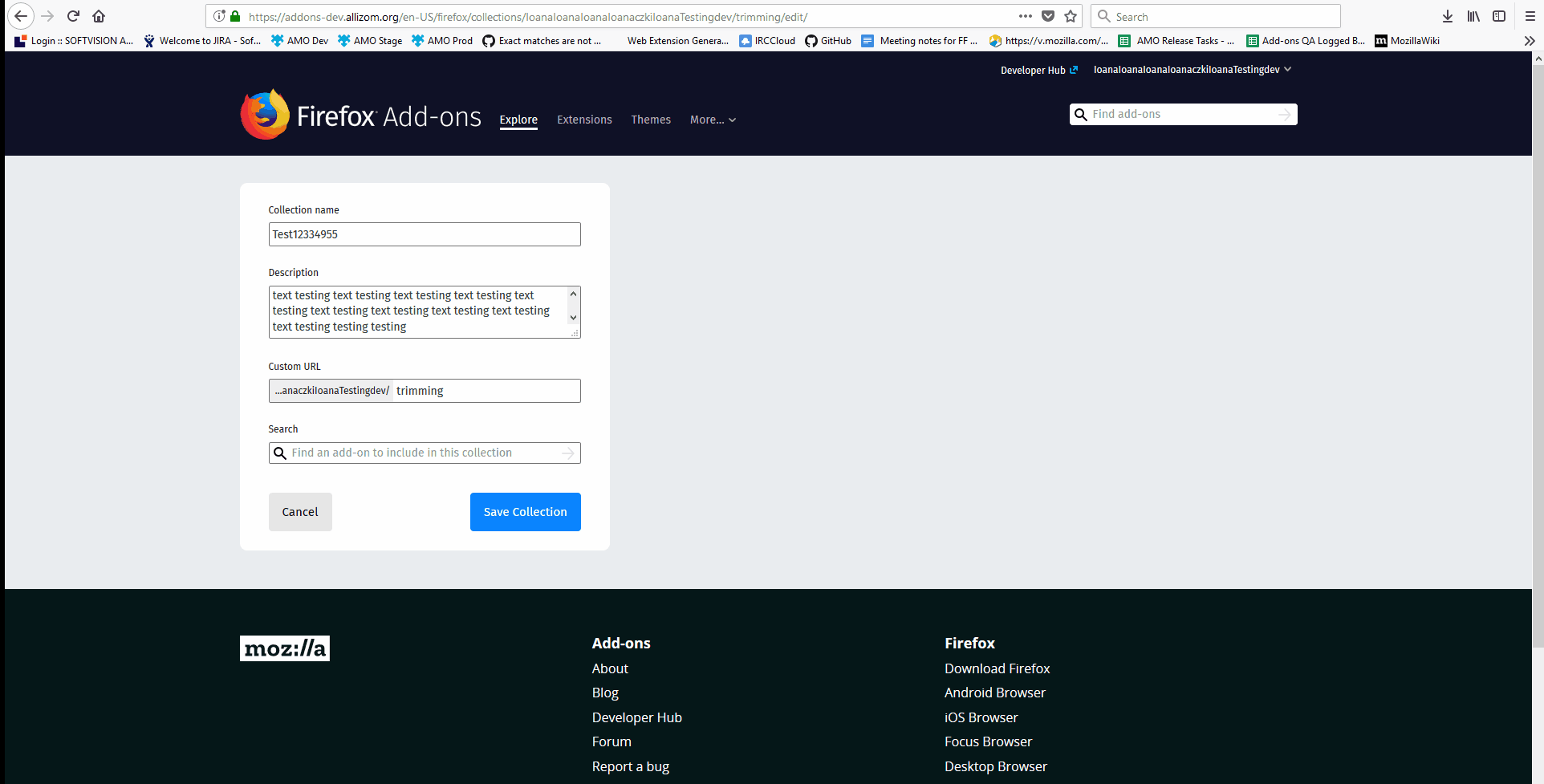
Task: Show more bookmarks chevron
Action: click(x=1530, y=41)
